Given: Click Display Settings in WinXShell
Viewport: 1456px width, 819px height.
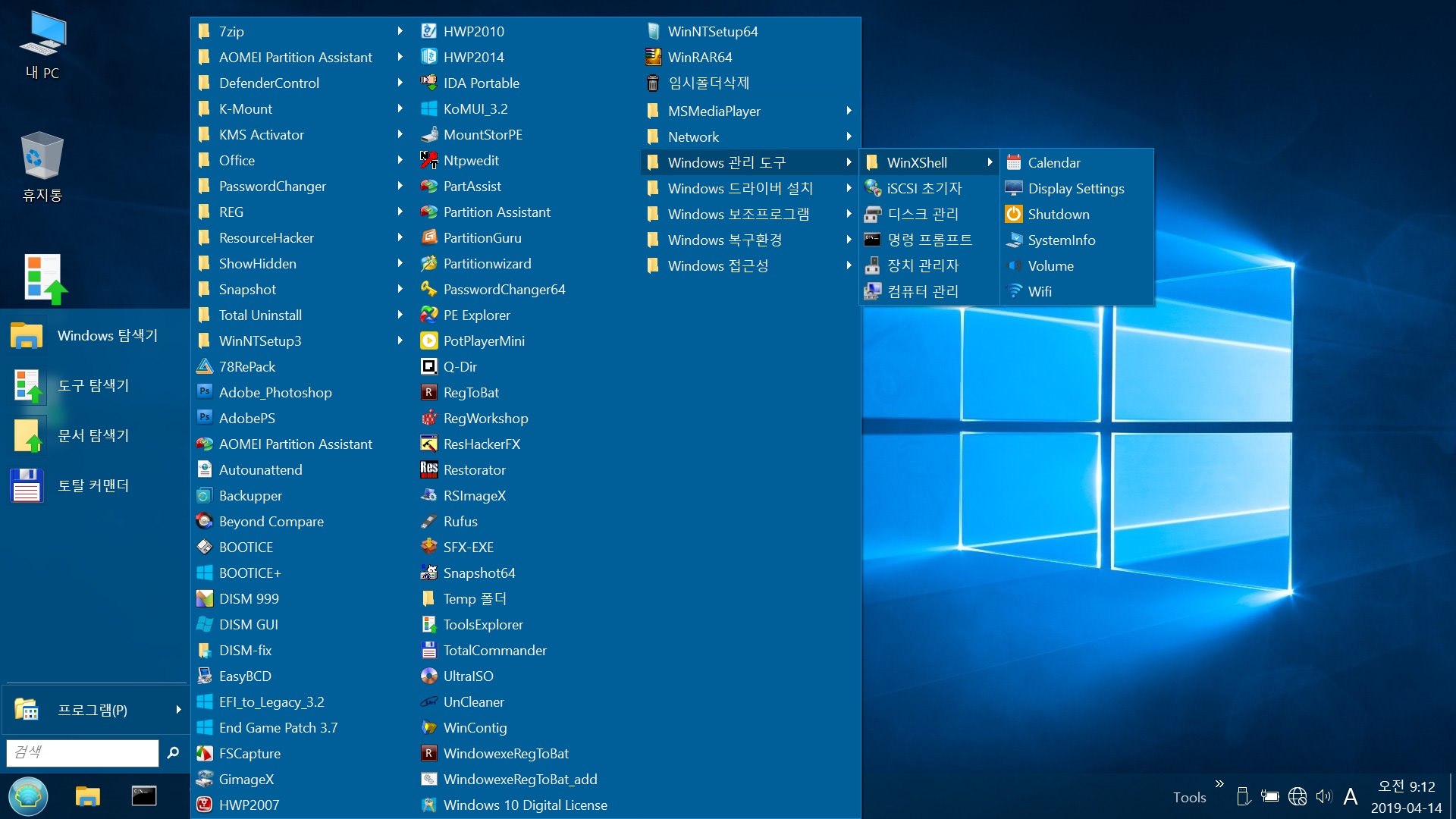Looking at the screenshot, I should click(x=1075, y=188).
